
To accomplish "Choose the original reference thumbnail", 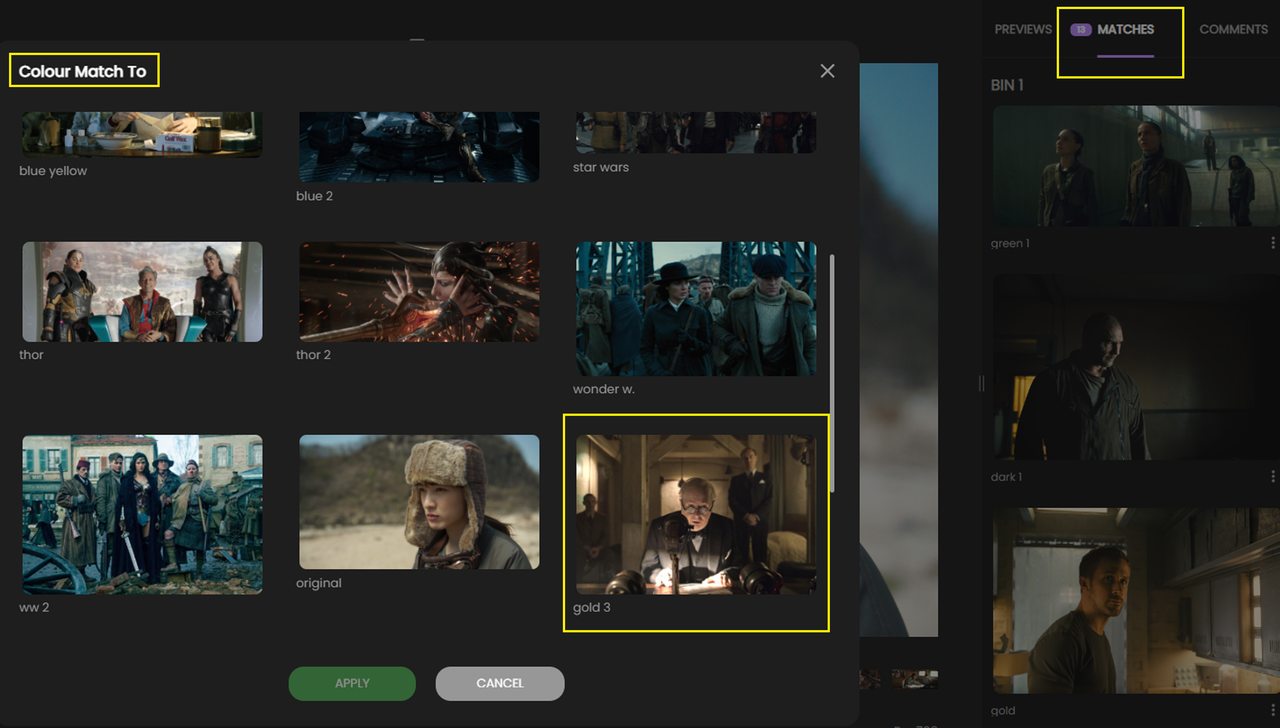I will point(419,502).
